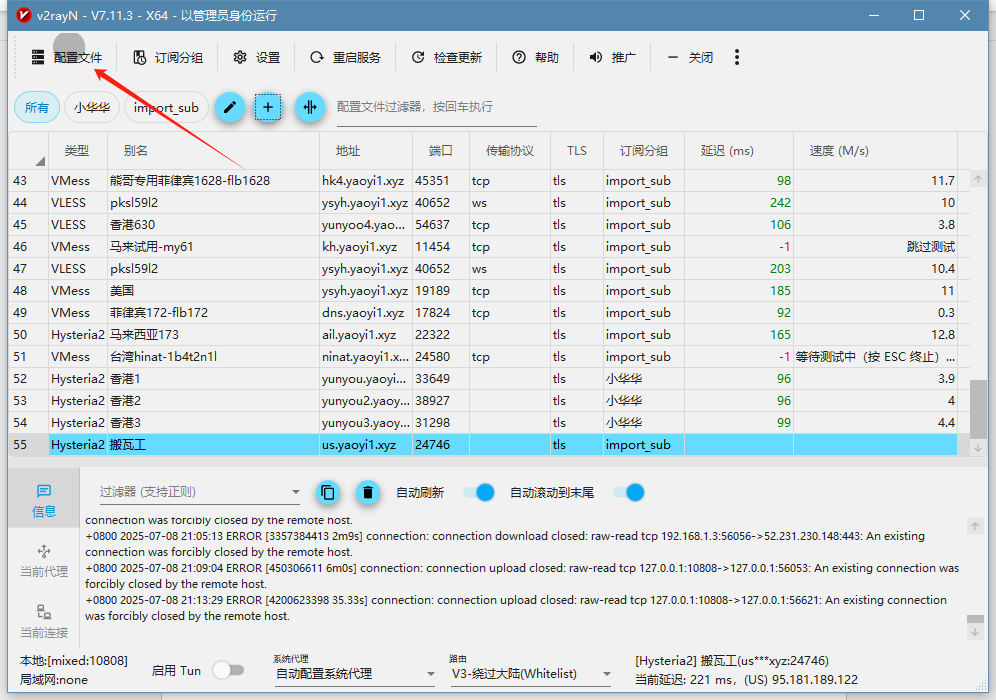Sort by the 速度 (M/s) column header
Screen dimensions: 996x700
point(875,151)
